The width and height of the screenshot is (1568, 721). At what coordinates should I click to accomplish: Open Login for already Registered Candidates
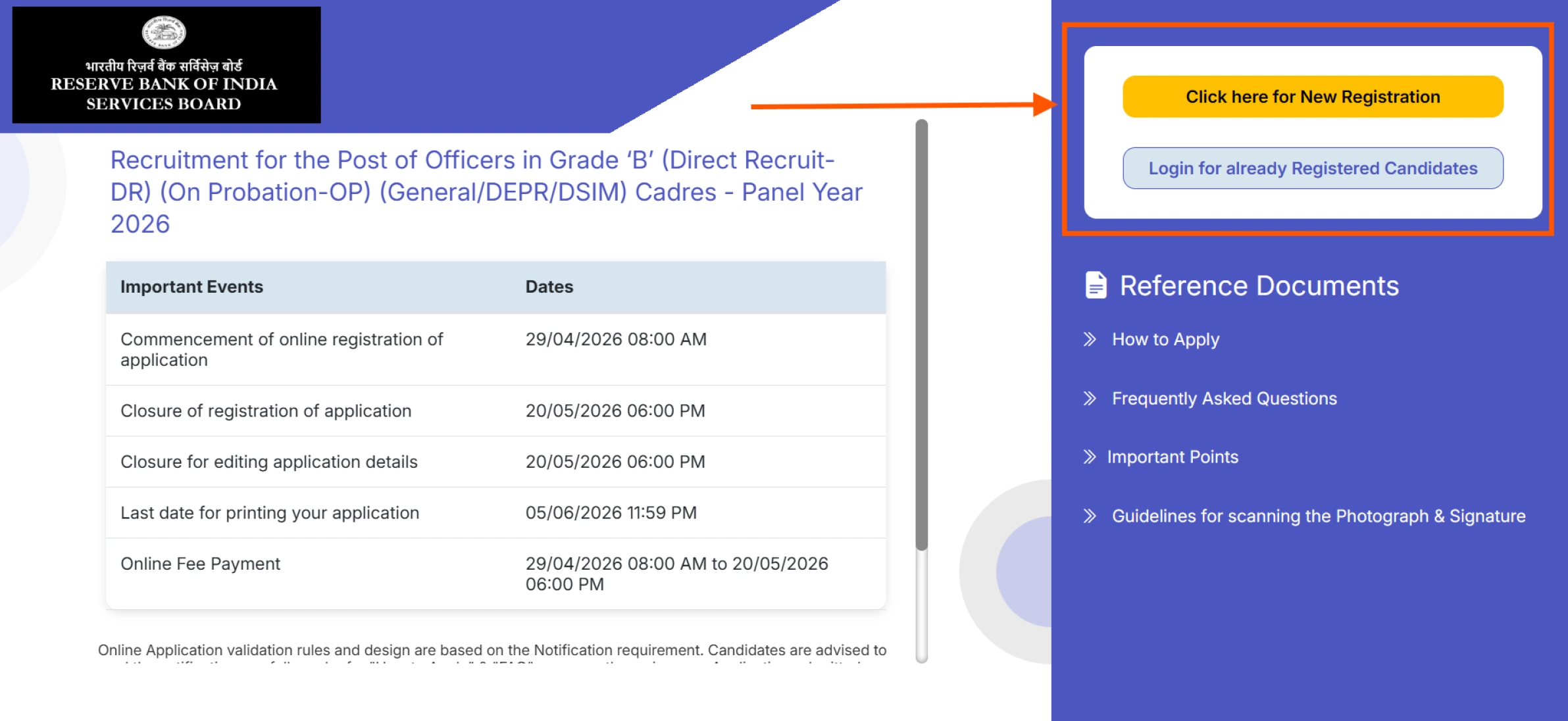[1313, 168]
